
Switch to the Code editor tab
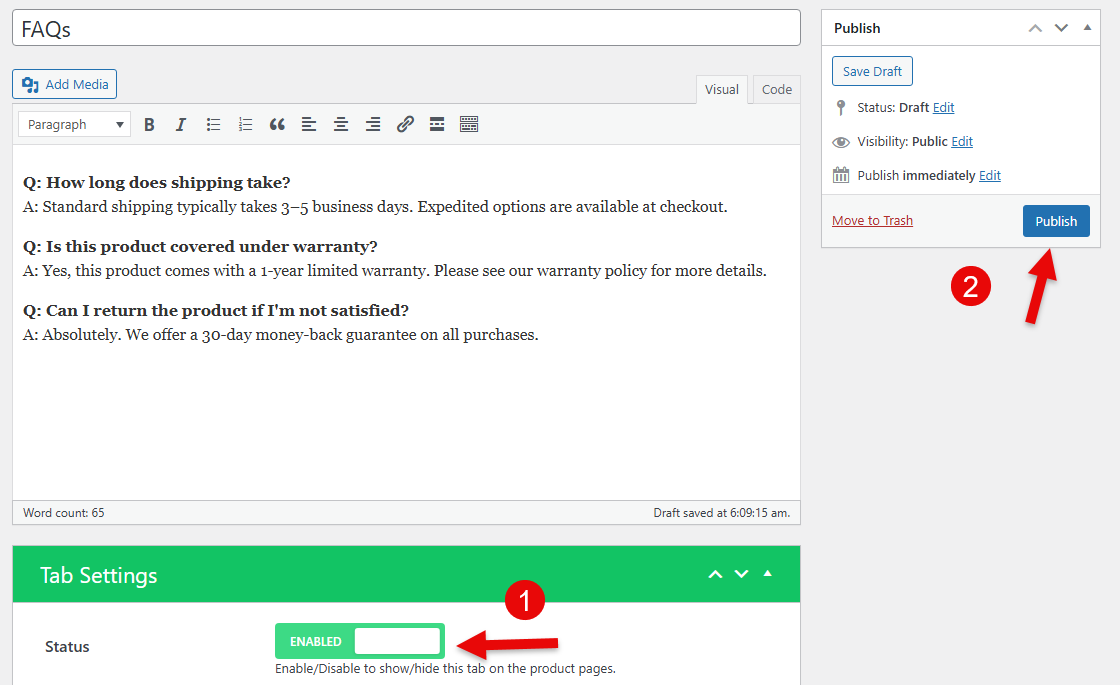(776, 89)
